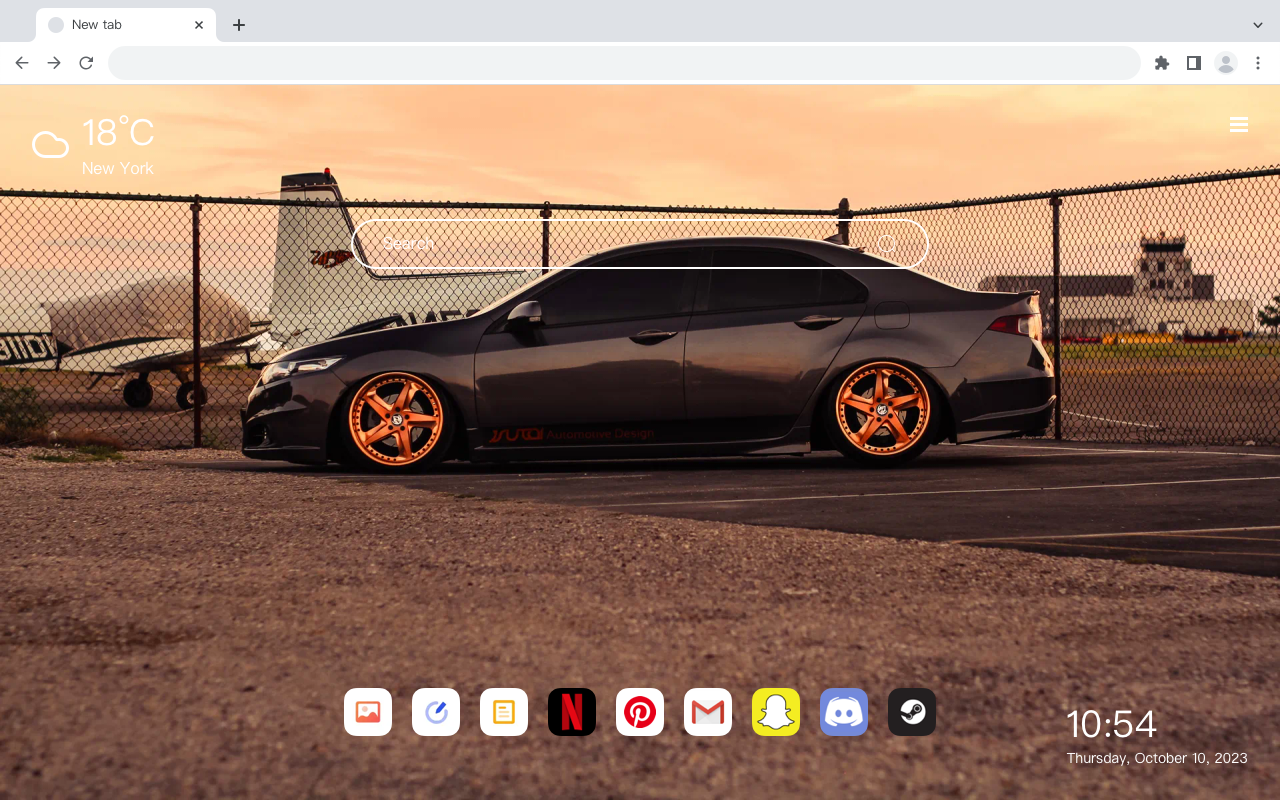Open the Chrome three-dot menu
The width and height of the screenshot is (1280, 800).
click(x=1258, y=63)
